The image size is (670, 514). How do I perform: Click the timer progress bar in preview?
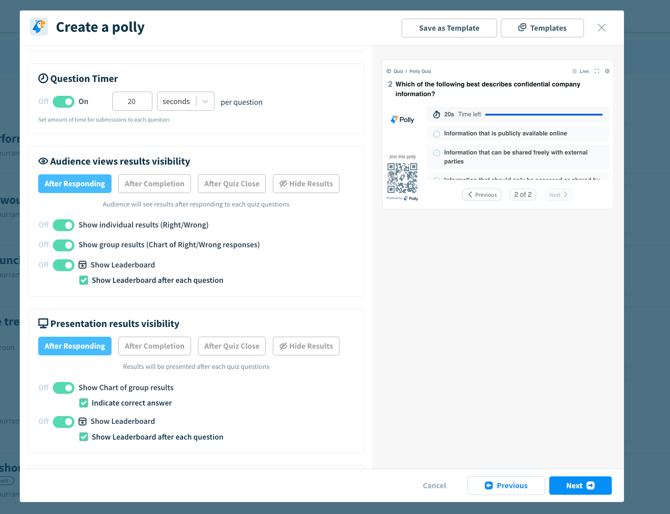543,115
